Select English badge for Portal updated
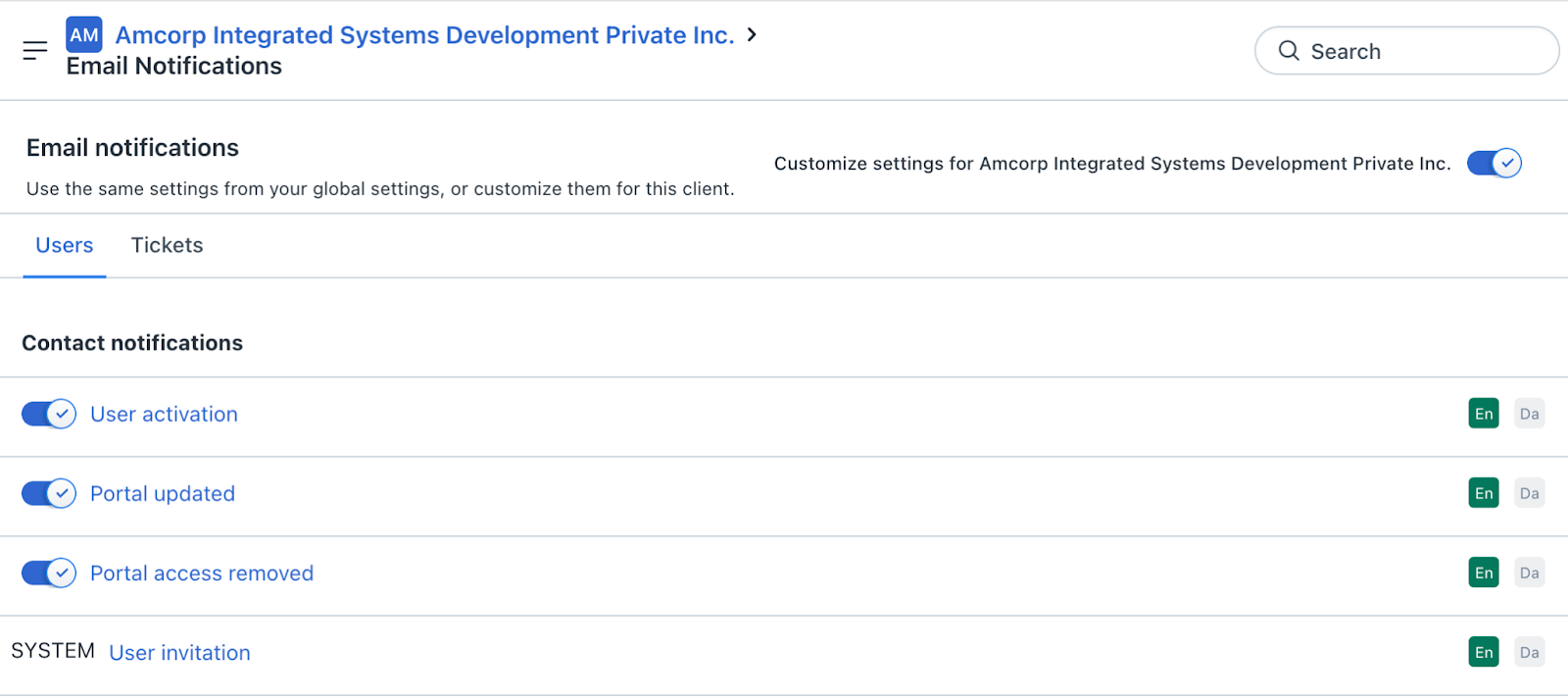 click(x=1484, y=493)
